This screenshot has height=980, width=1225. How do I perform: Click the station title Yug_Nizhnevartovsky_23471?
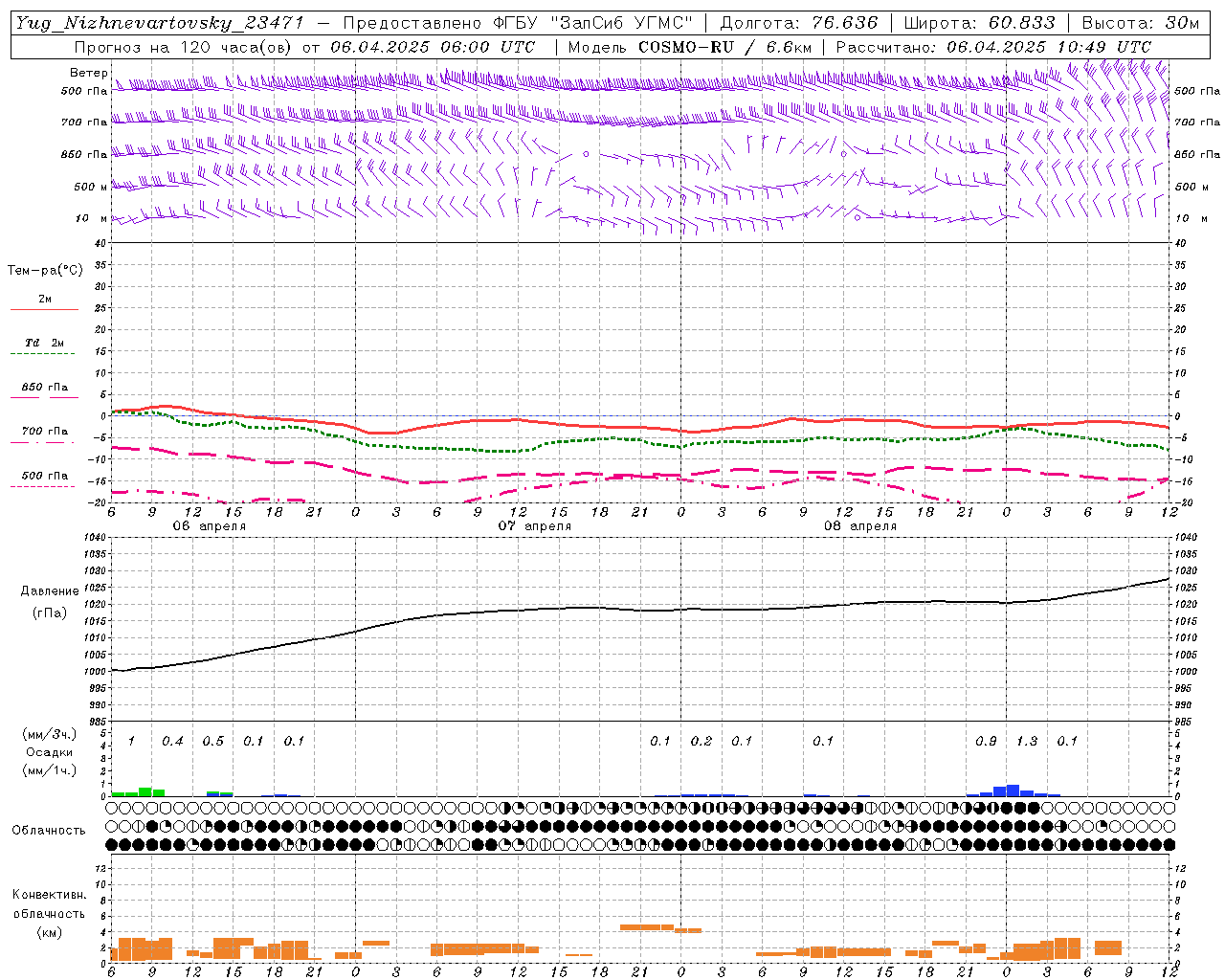[x=160, y=23]
